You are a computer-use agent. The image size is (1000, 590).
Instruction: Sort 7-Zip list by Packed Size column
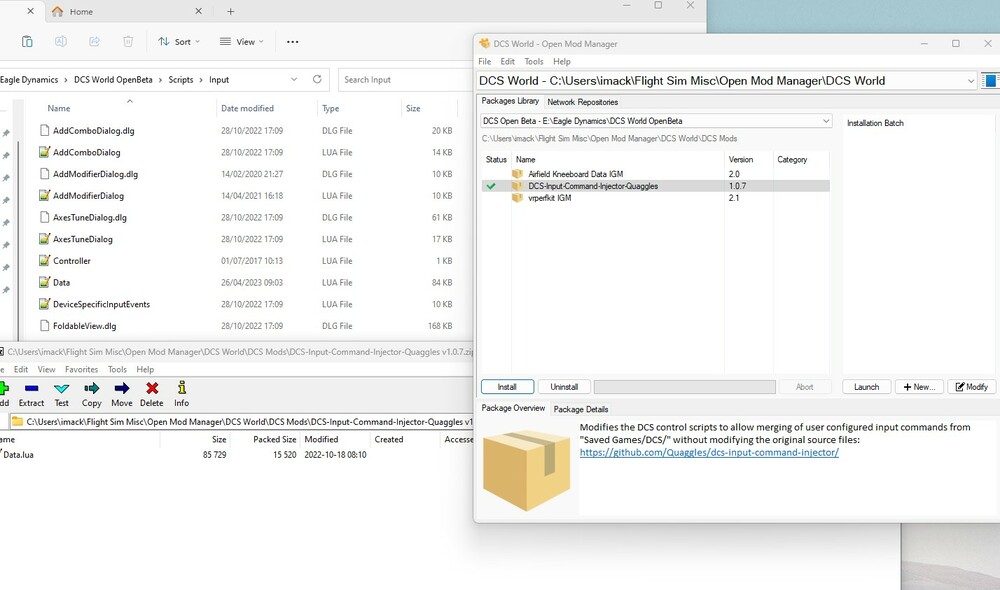274,439
